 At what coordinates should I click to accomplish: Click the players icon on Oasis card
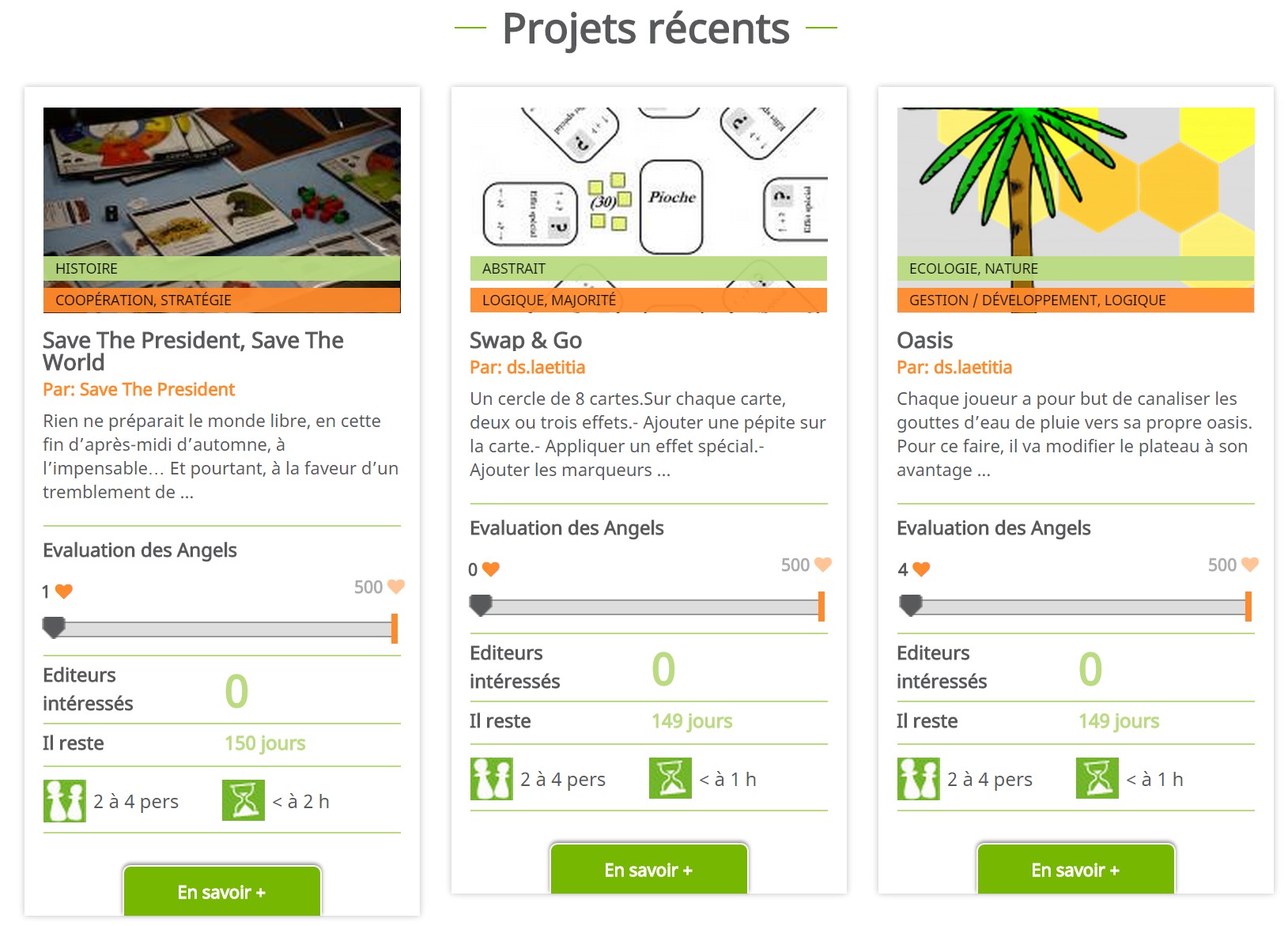click(x=918, y=779)
